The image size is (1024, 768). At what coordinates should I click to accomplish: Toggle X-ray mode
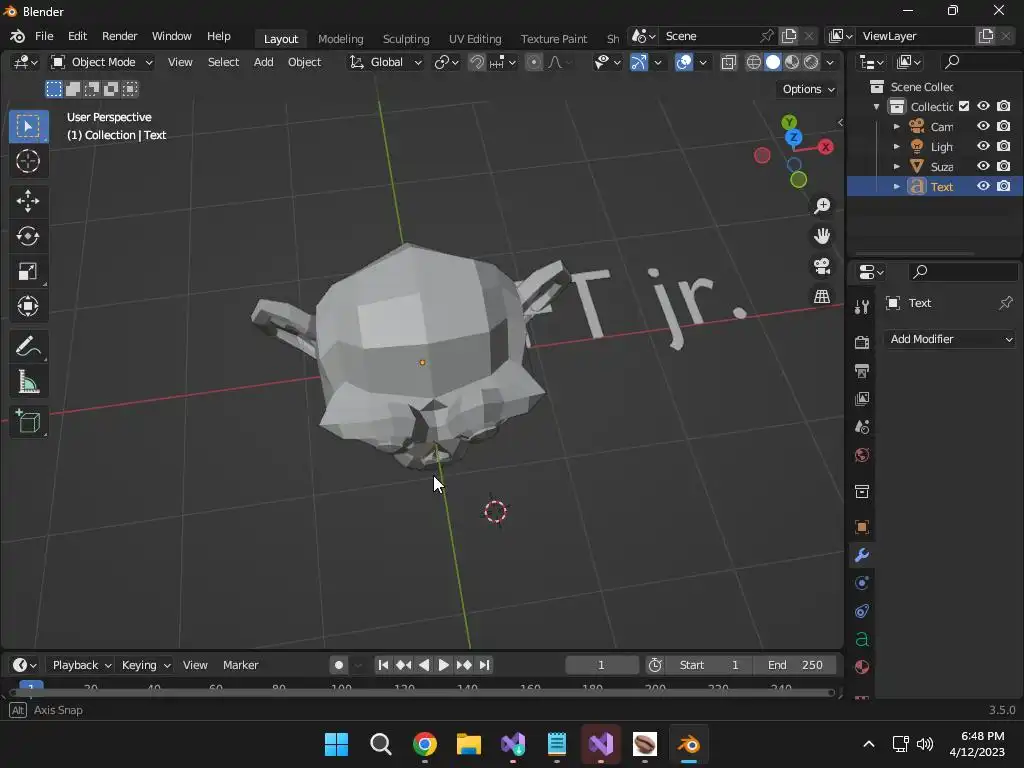click(728, 62)
